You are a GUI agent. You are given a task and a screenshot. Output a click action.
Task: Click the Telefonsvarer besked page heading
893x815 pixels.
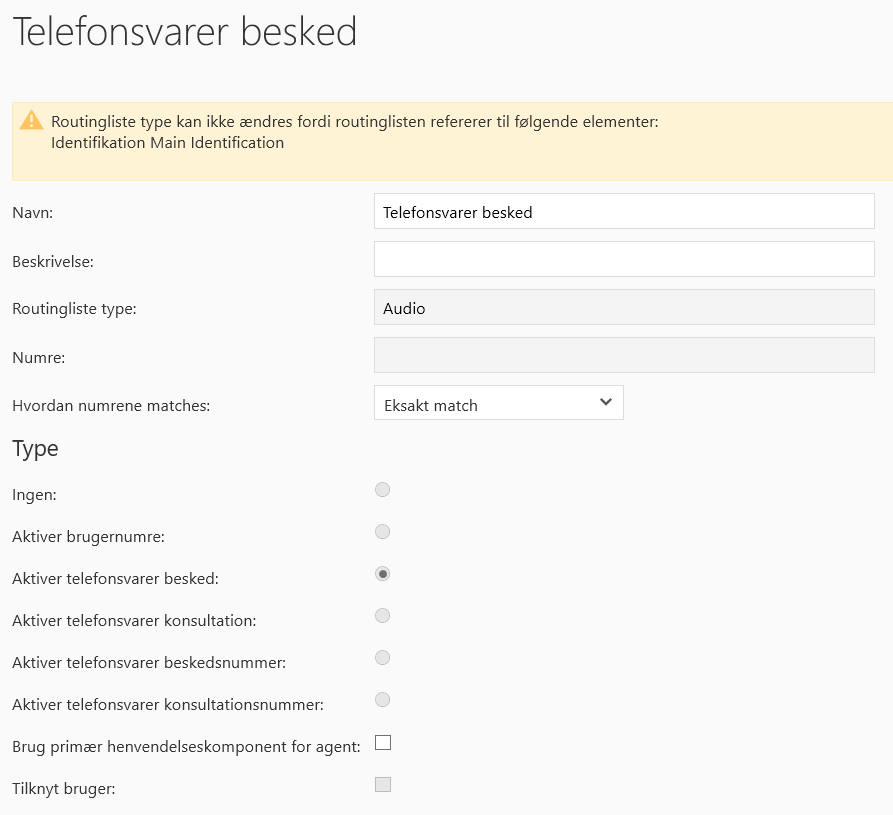click(184, 32)
